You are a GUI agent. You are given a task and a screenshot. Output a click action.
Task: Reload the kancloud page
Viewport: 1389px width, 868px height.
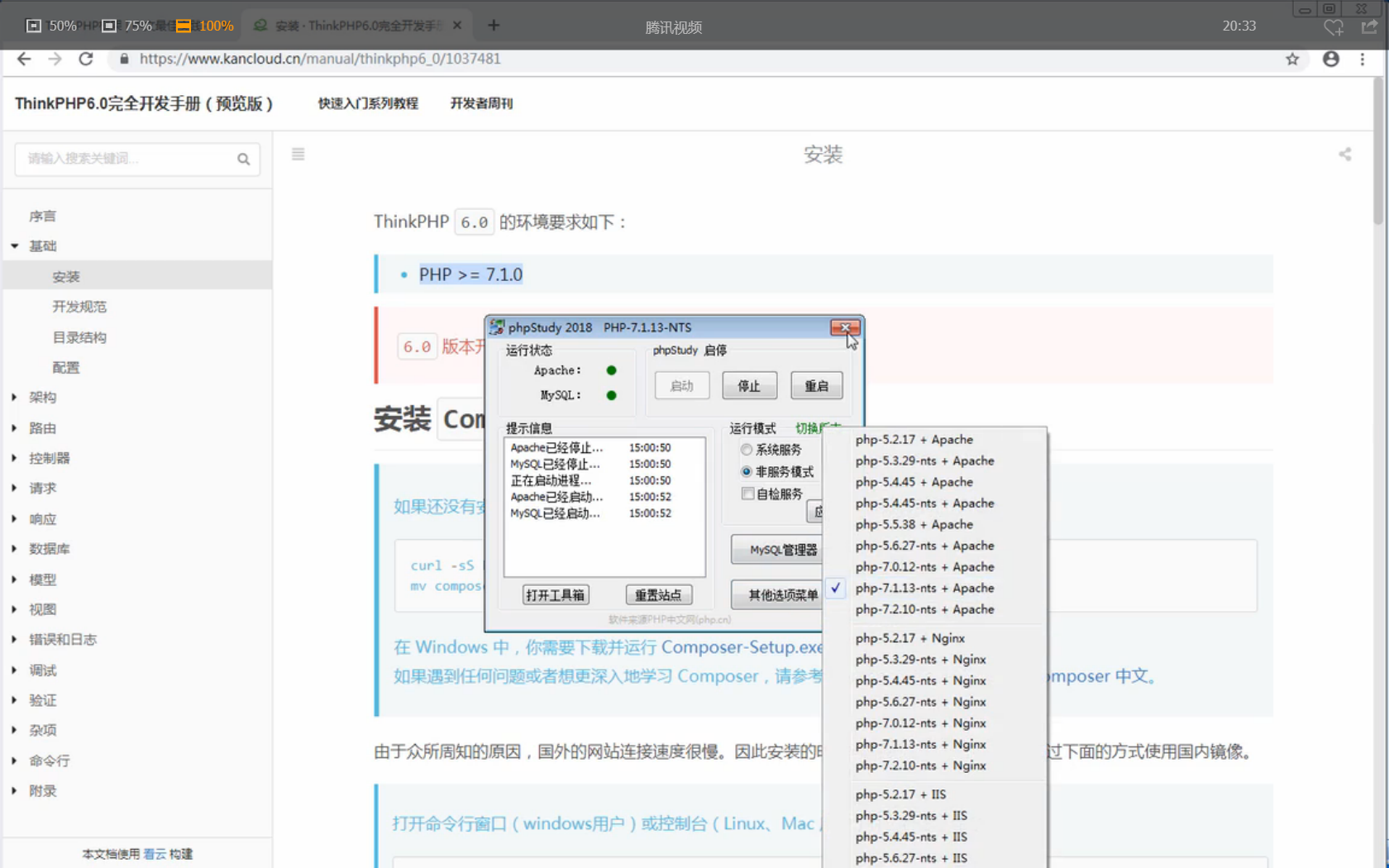coord(86,59)
